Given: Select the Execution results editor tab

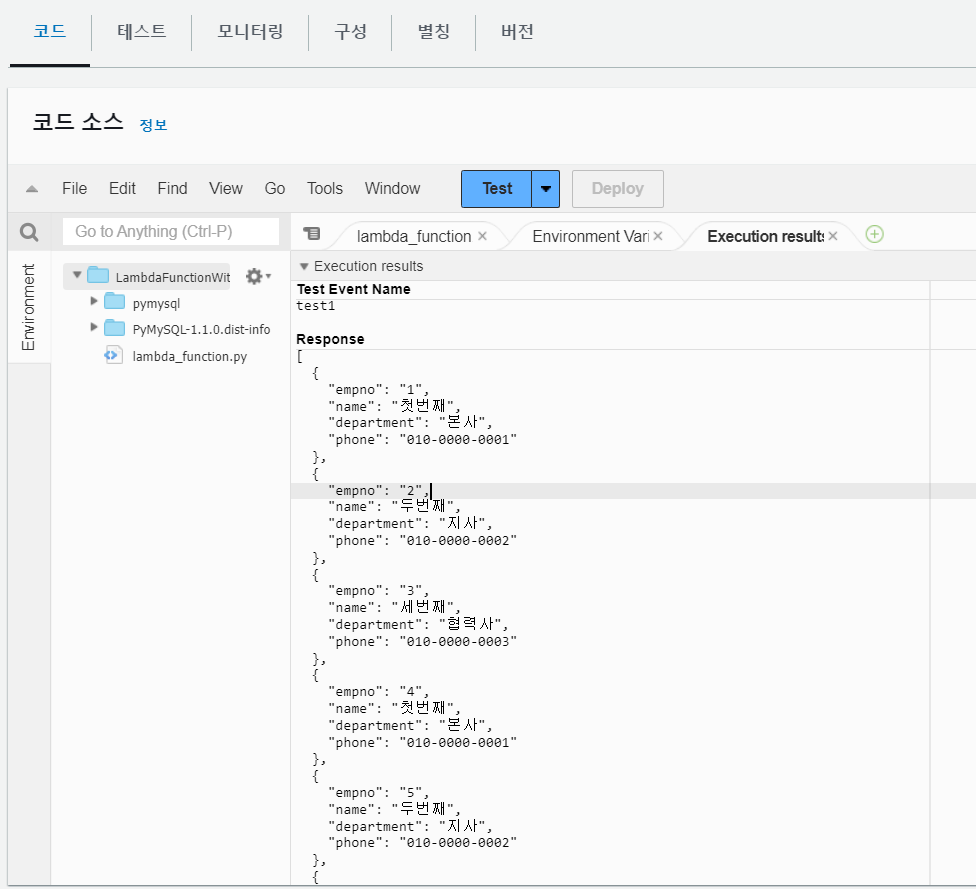Looking at the screenshot, I should 766,237.
